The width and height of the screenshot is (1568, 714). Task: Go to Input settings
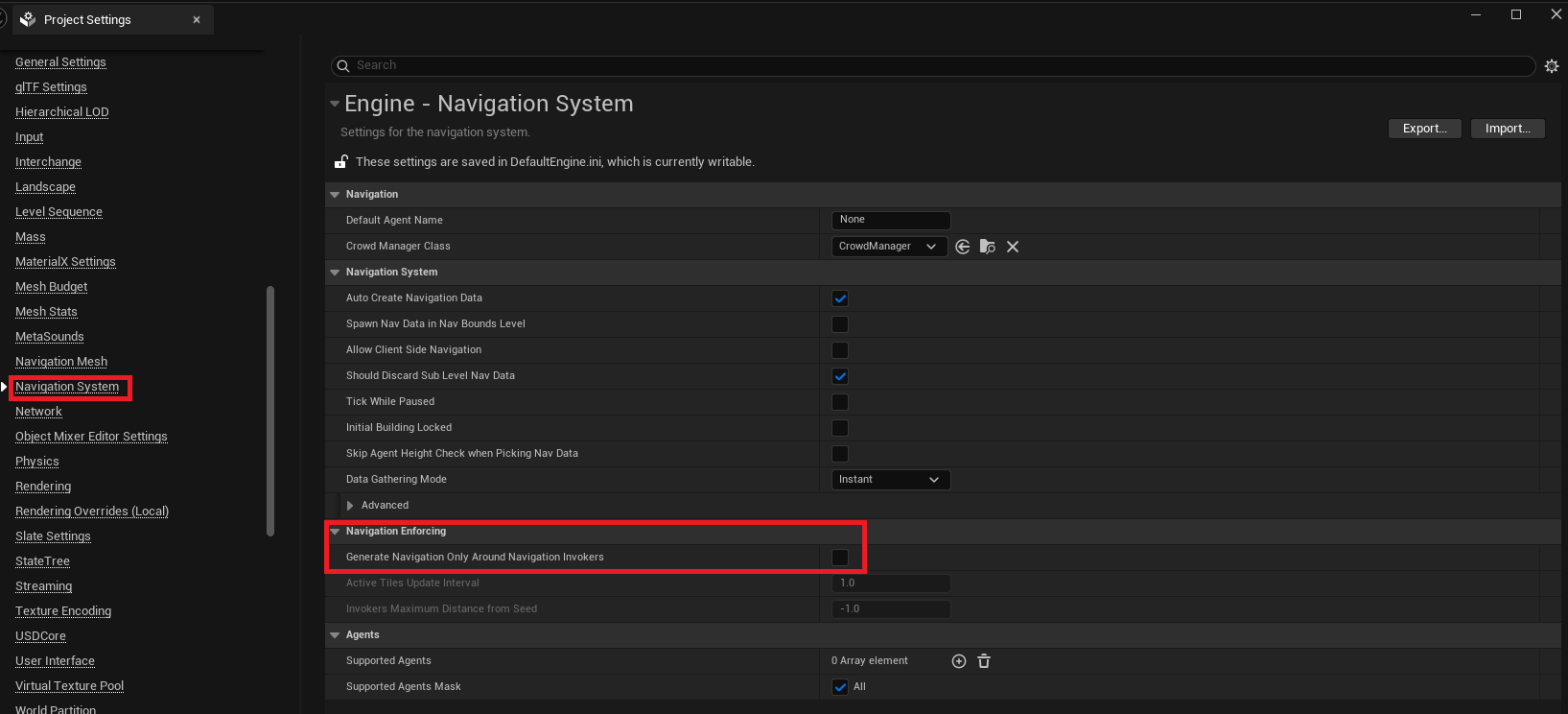29,137
